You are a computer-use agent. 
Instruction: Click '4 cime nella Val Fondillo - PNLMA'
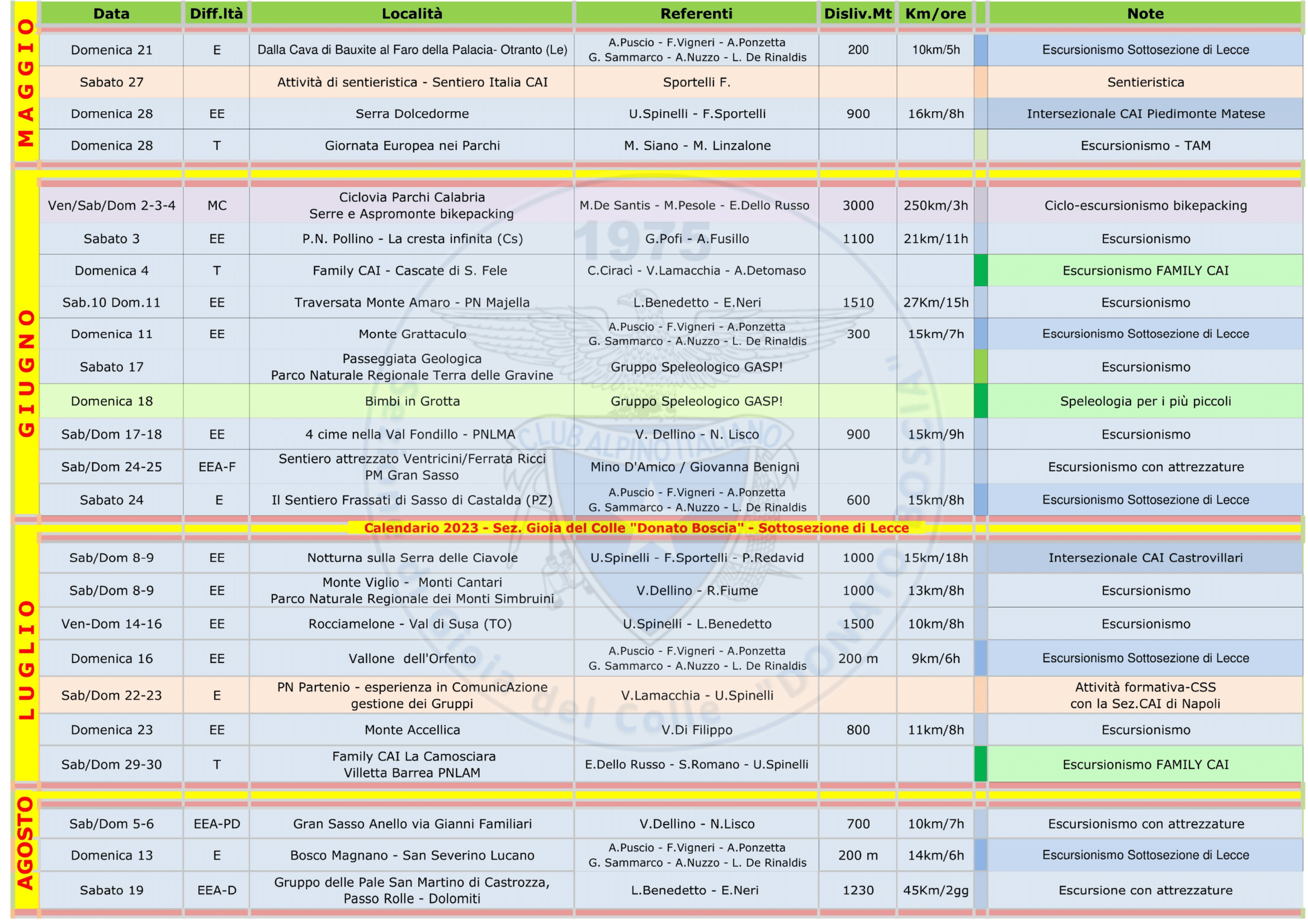pos(412,434)
